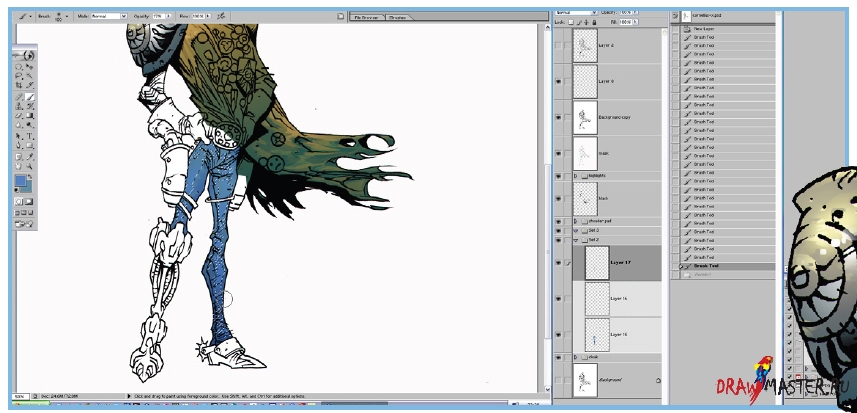857x413 pixels.
Task: Open layer Opacity slider arrow
Action: point(634,12)
